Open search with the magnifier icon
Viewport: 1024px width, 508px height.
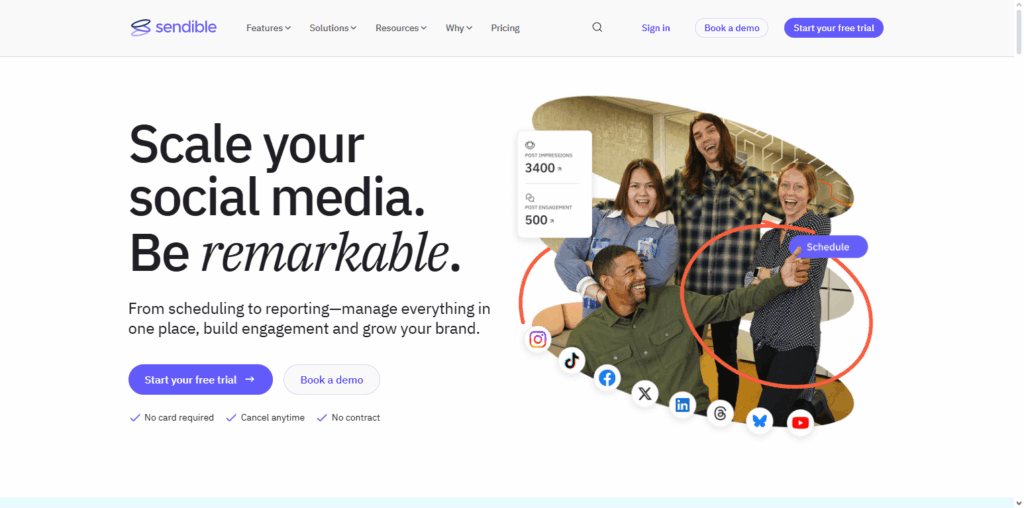(597, 28)
